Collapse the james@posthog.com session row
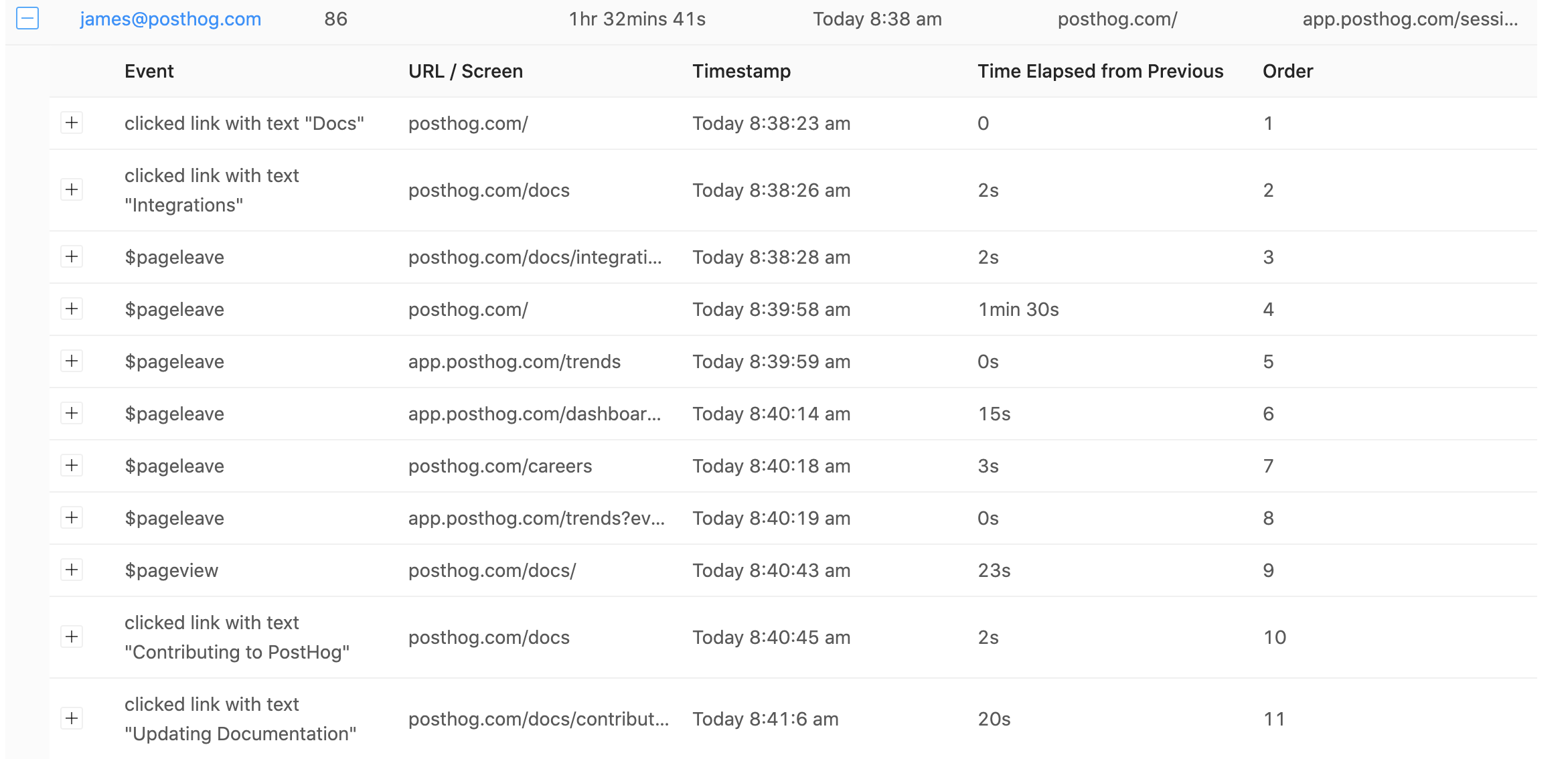This screenshot has width=1568, height=759. 27,18
